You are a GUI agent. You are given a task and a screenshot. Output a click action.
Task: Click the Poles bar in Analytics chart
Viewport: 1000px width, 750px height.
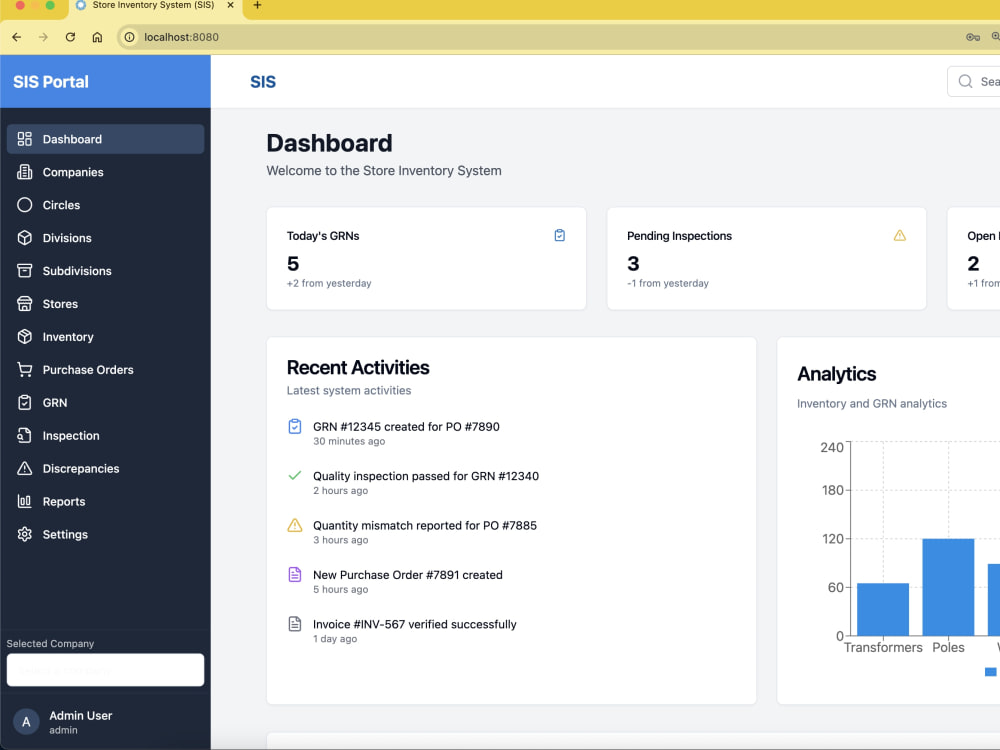point(948,587)
